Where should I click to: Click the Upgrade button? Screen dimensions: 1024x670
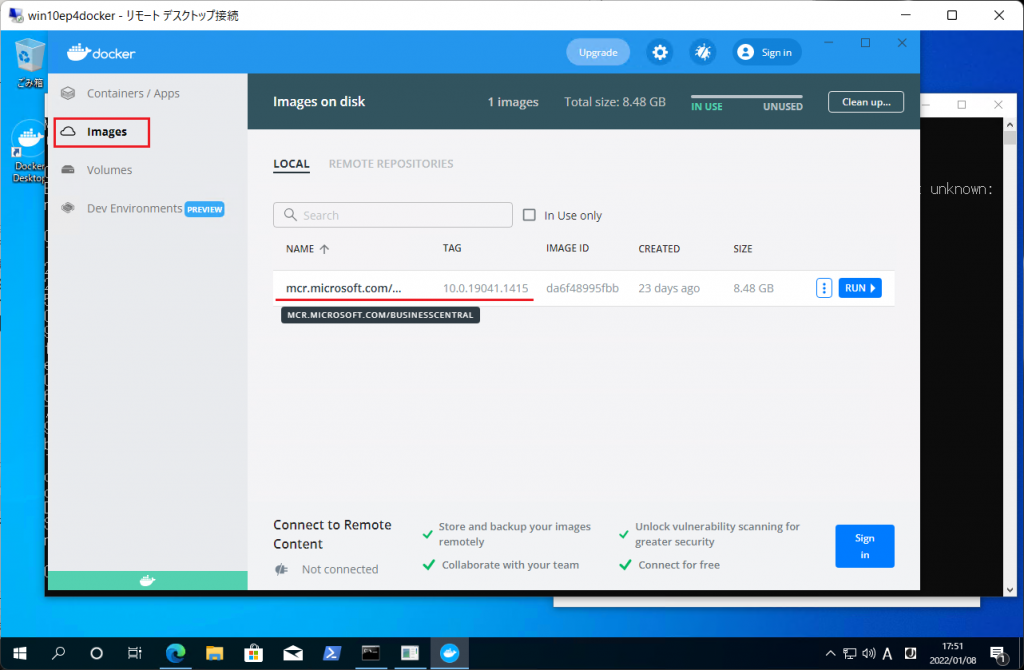[598, 52]
